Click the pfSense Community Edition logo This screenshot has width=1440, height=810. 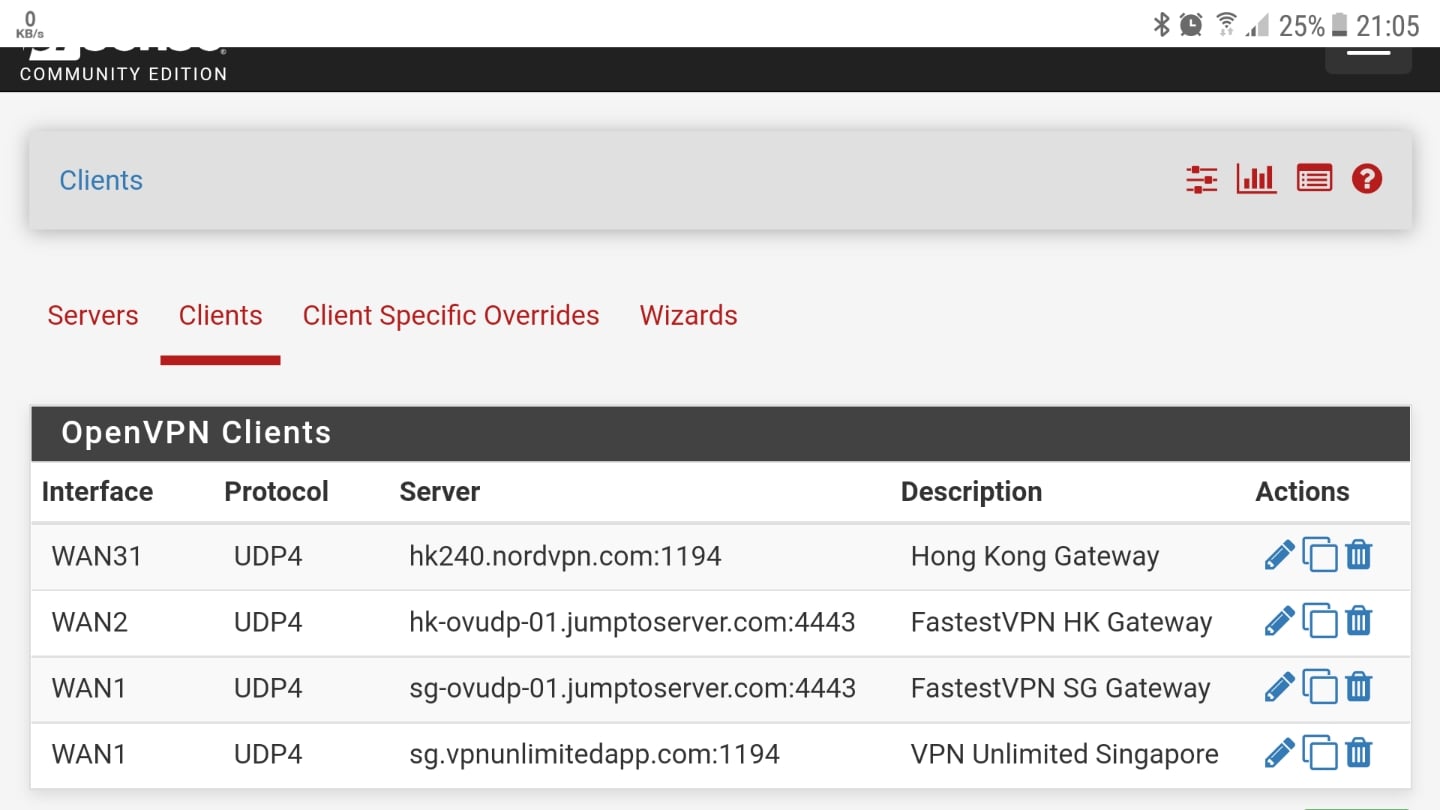(x=123, y=64)
